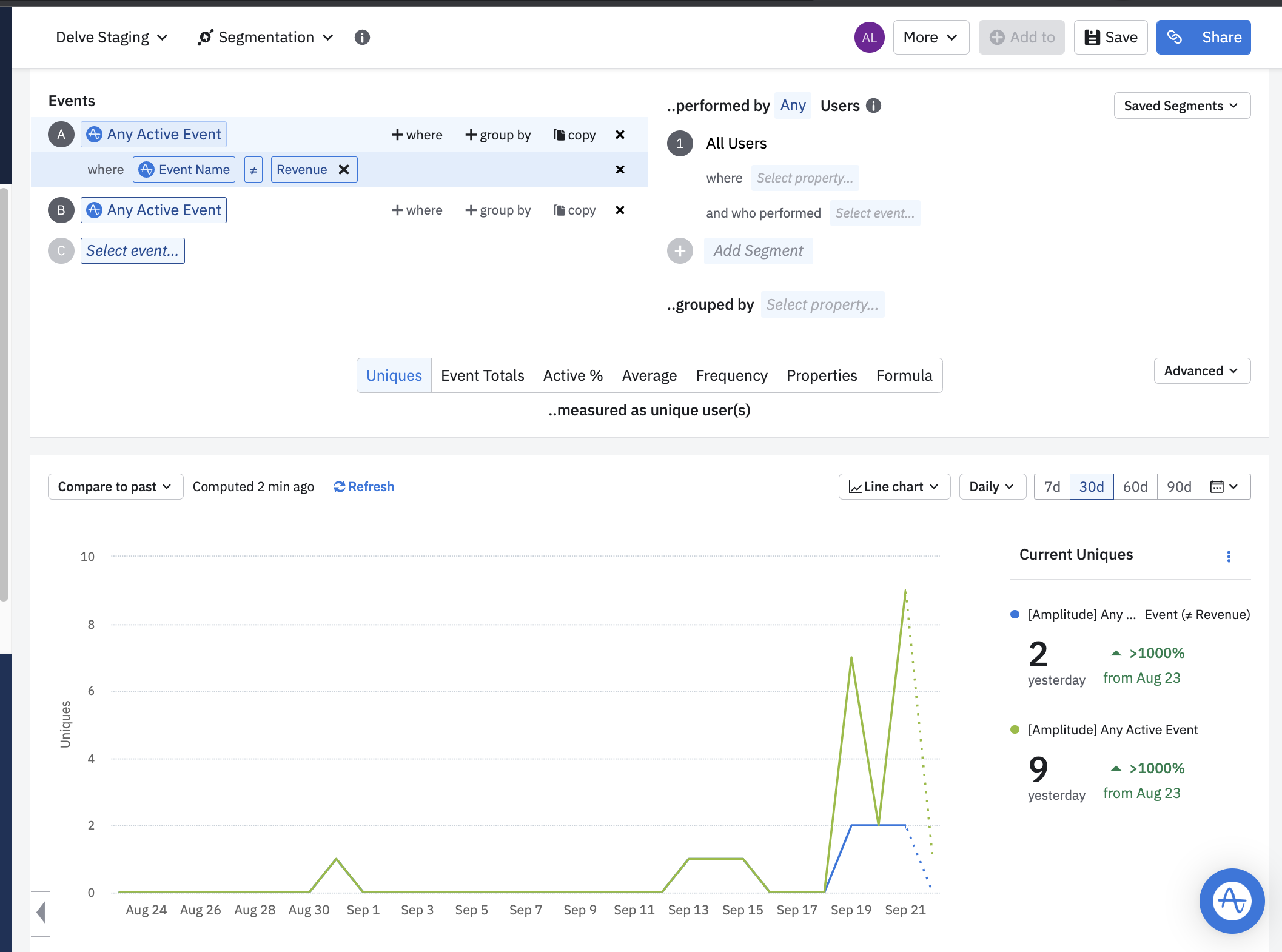Switch the range to 90d
The image size is (1282, 952).
tap(1179, 487)
